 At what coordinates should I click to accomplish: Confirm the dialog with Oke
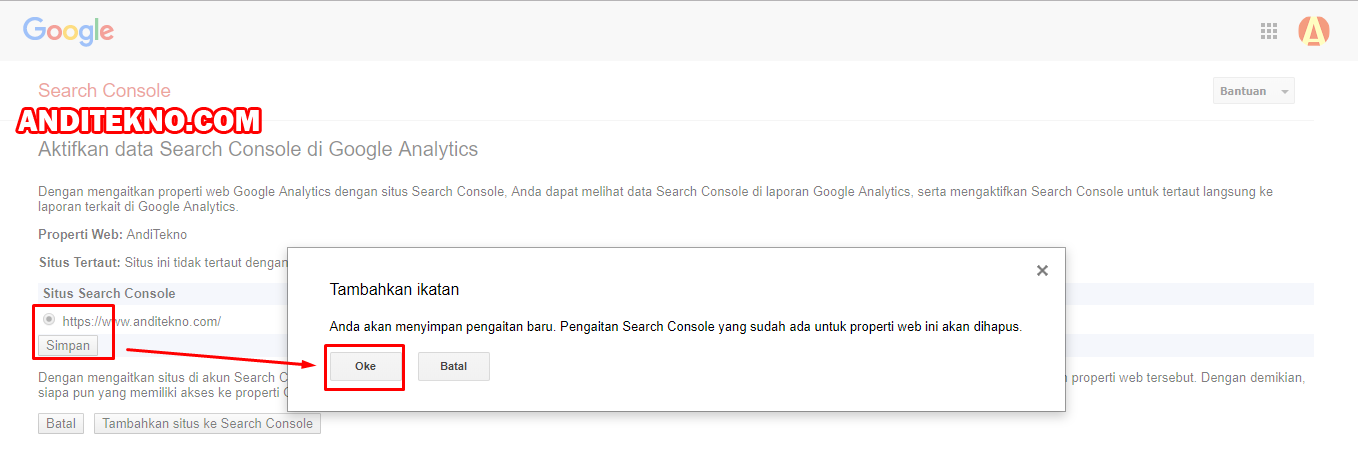point(365,366)
